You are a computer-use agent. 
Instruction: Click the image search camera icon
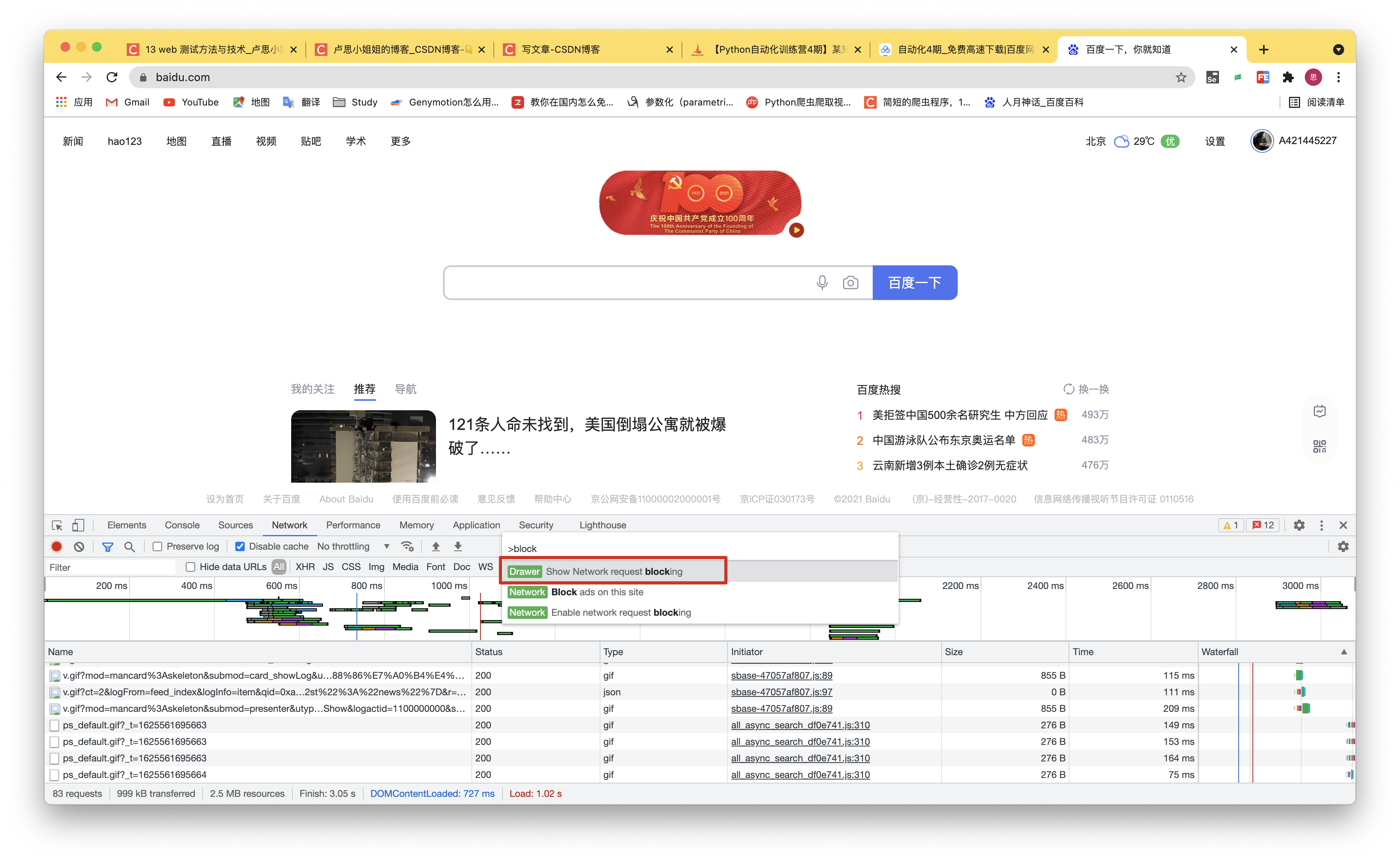coord(850,283)
